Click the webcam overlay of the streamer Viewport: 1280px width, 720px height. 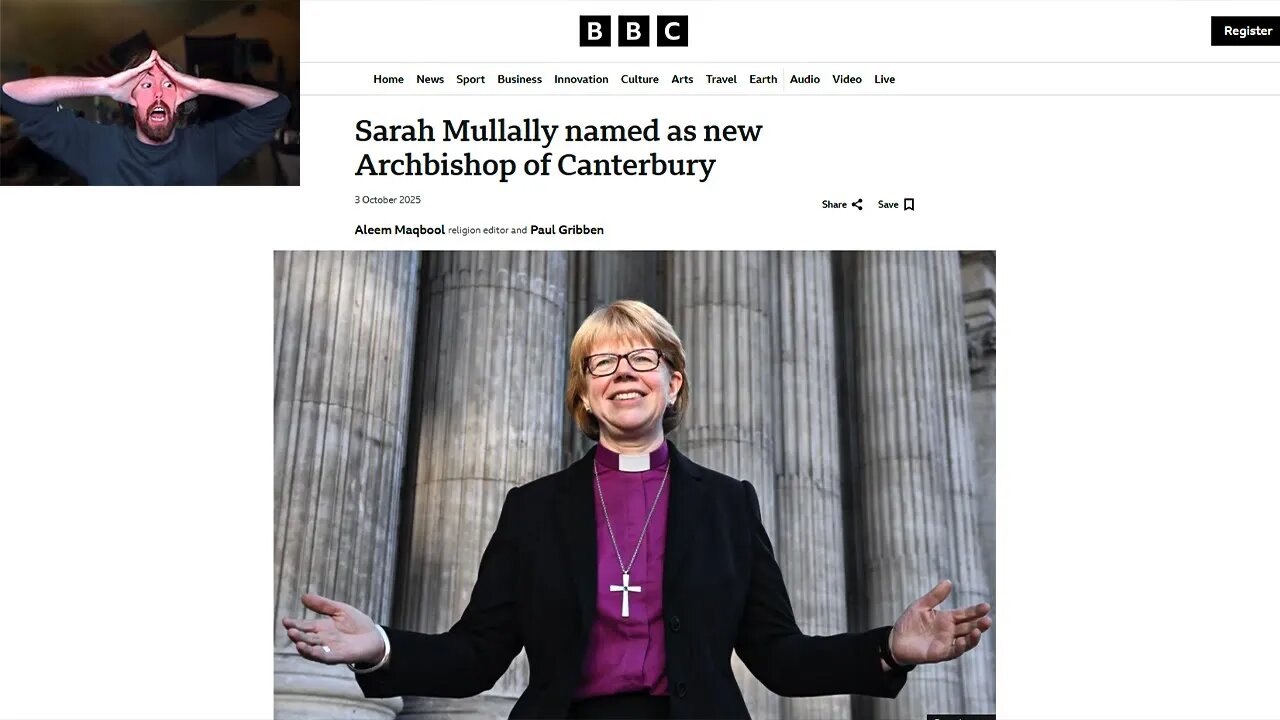tap(150, 92)
